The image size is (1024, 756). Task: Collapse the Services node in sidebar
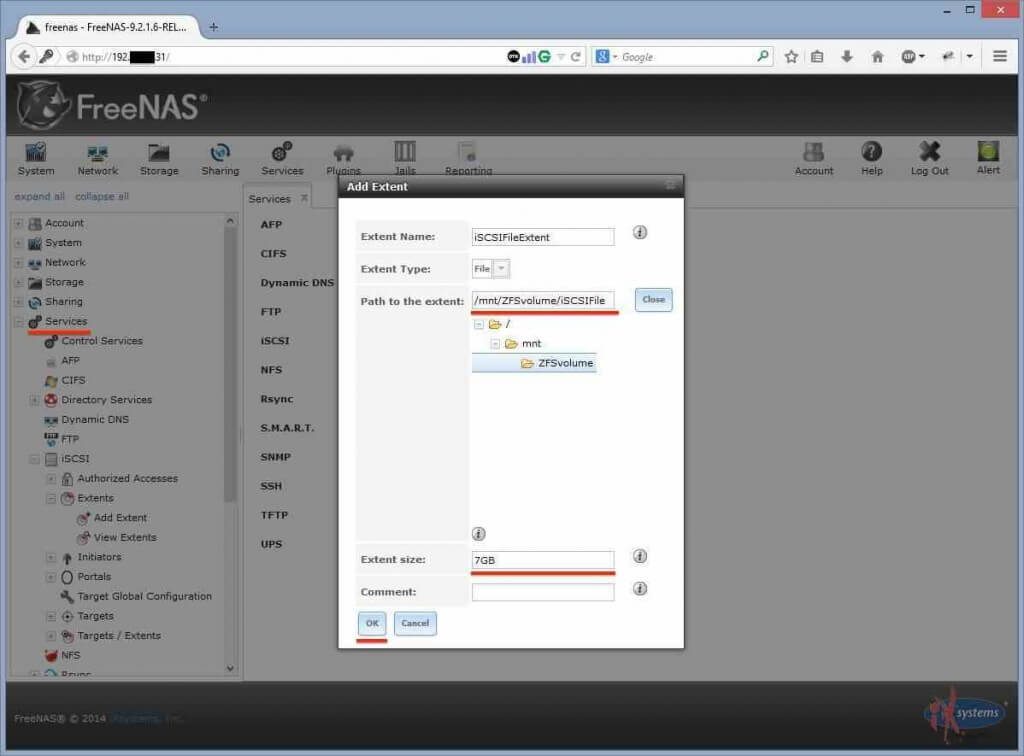point(18,322)
